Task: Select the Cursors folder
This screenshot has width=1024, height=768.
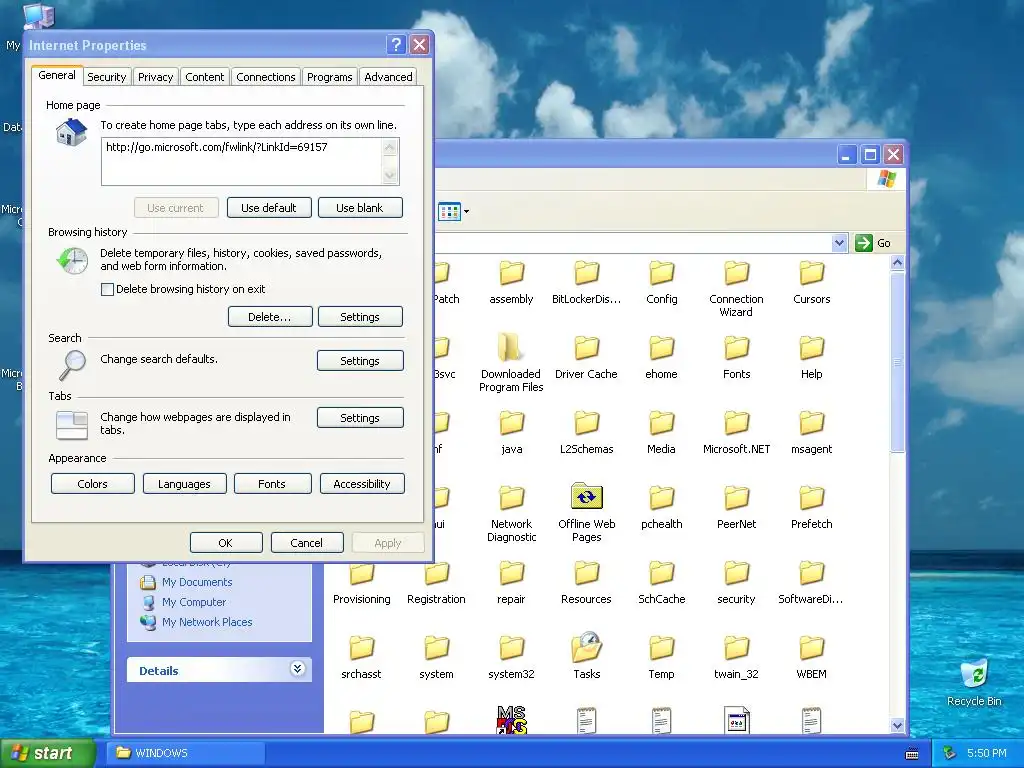Action: (812, 282)
